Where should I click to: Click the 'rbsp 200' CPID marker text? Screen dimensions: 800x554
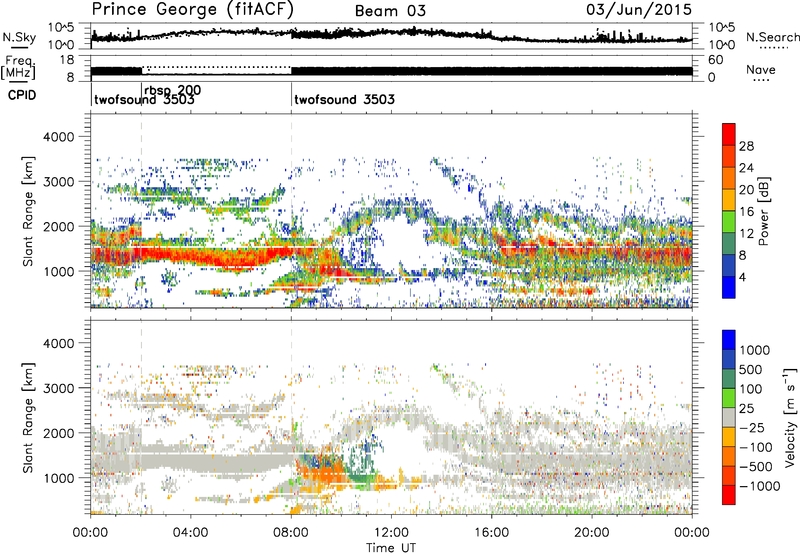[x=173, y=91]
